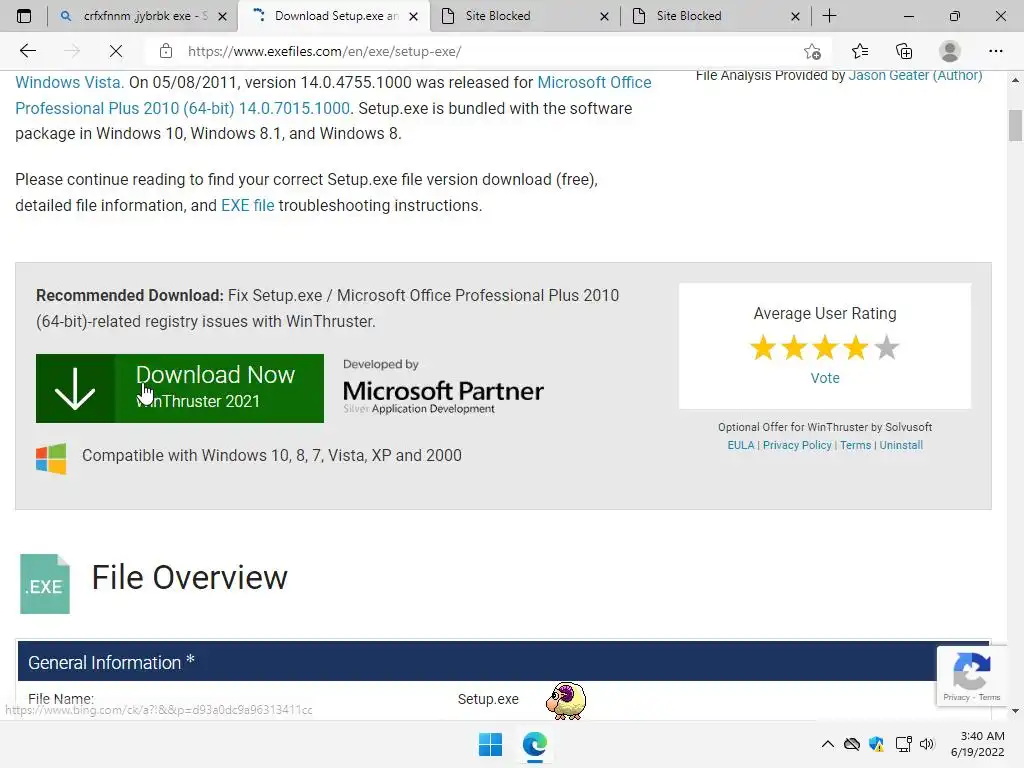Viewport: 1024px width, 768px height.
Task: Open the volume tray icon
Action: (927, 744)
